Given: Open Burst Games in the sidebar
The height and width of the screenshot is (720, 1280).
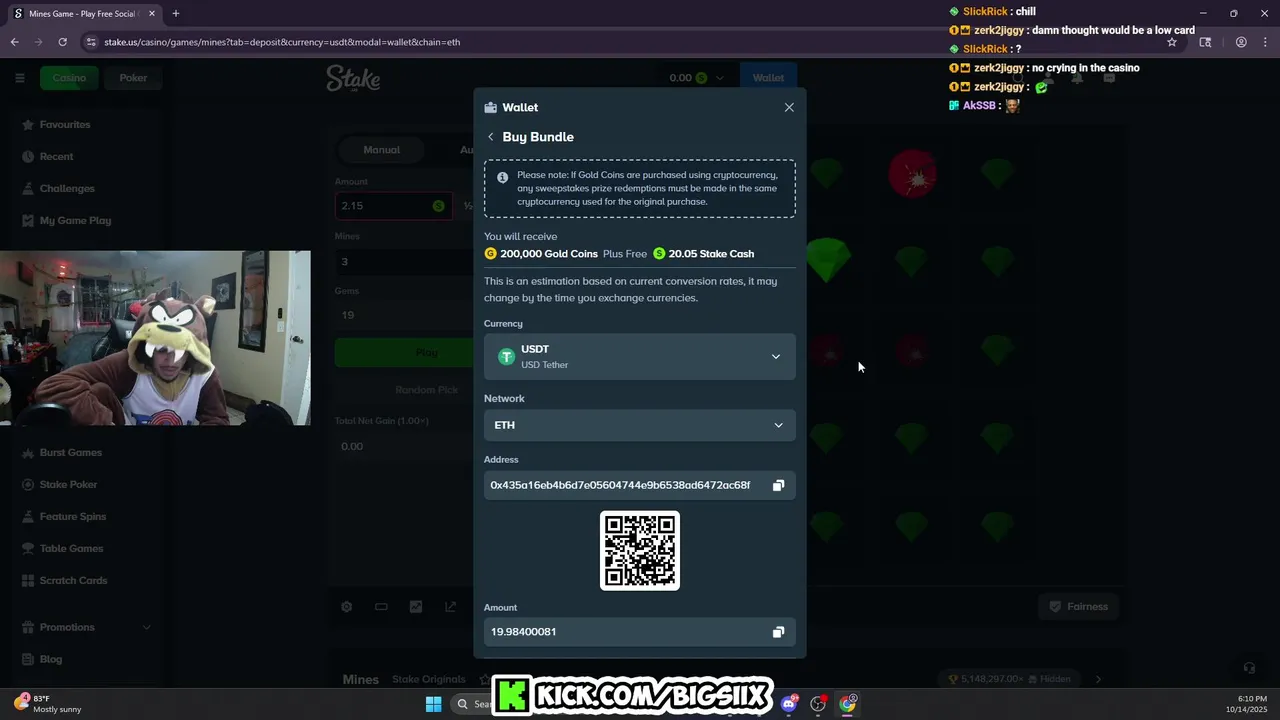Looking at the screenshot, I should (70, 453).
